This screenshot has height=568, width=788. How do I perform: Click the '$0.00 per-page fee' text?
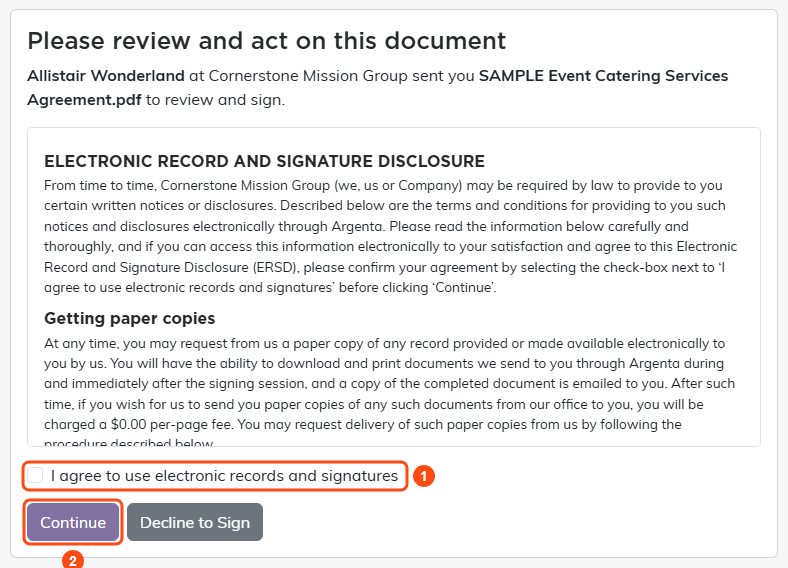tap(171, 425)
